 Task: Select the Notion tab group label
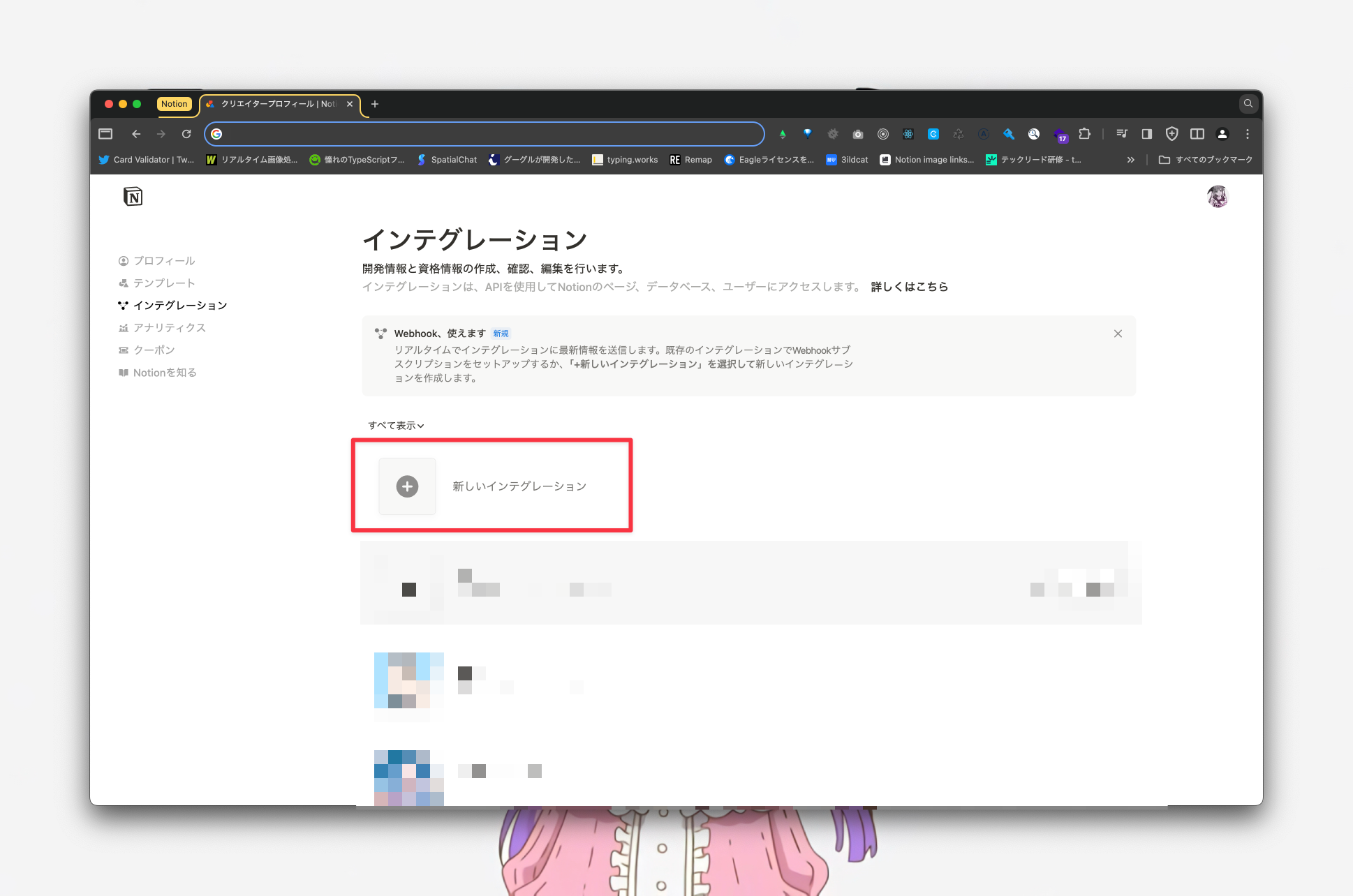(x=175, y=103)
